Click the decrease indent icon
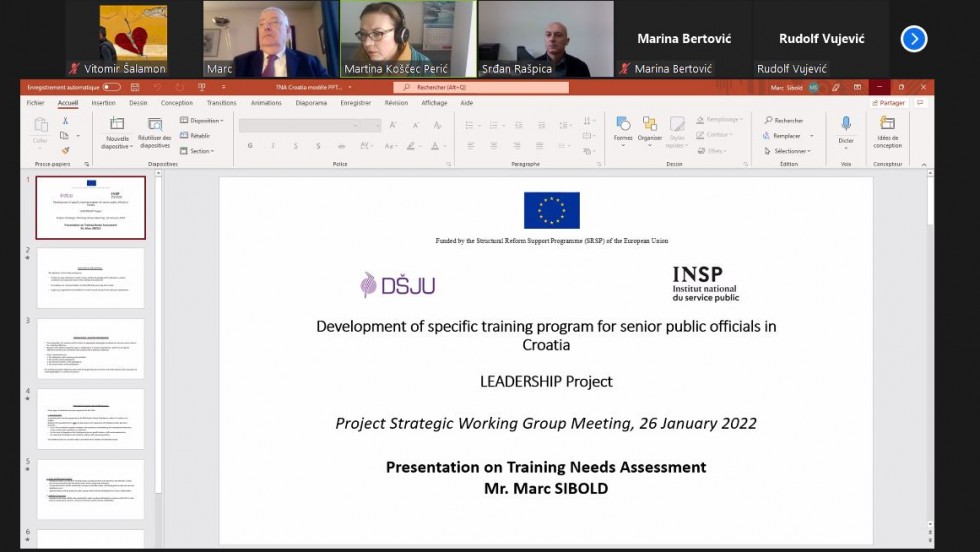This screenshot has width=980, height=552. pos(518,125)
